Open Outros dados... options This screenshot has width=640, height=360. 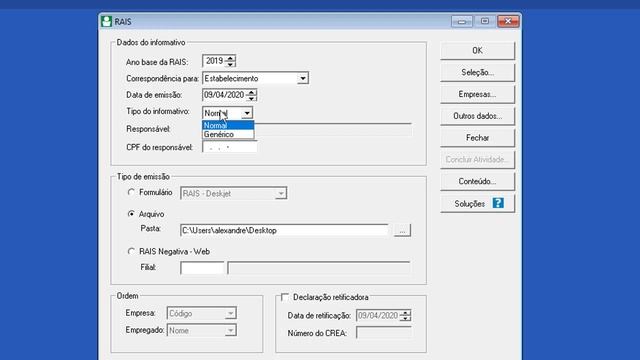(477, 116)
